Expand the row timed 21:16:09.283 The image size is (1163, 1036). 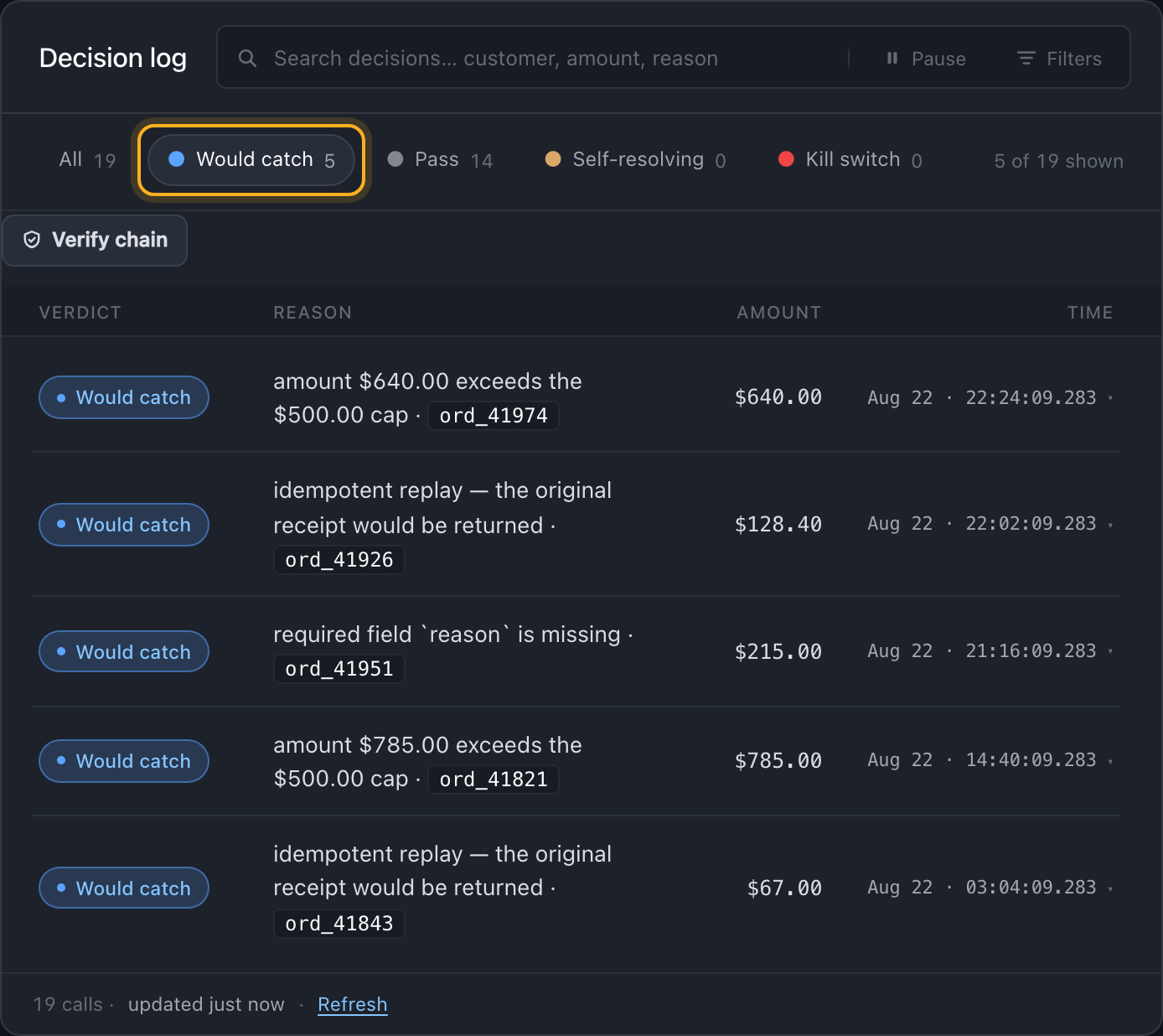click(1110, 651)
